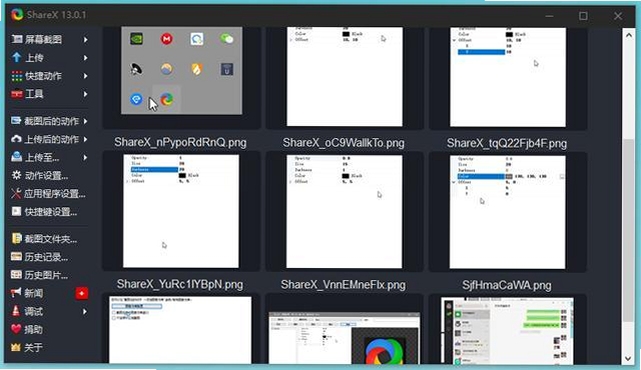Select the SjfHmaCaWA.png thumbnail
Viewport: 641px width, 370px height.
pos(508,212)
